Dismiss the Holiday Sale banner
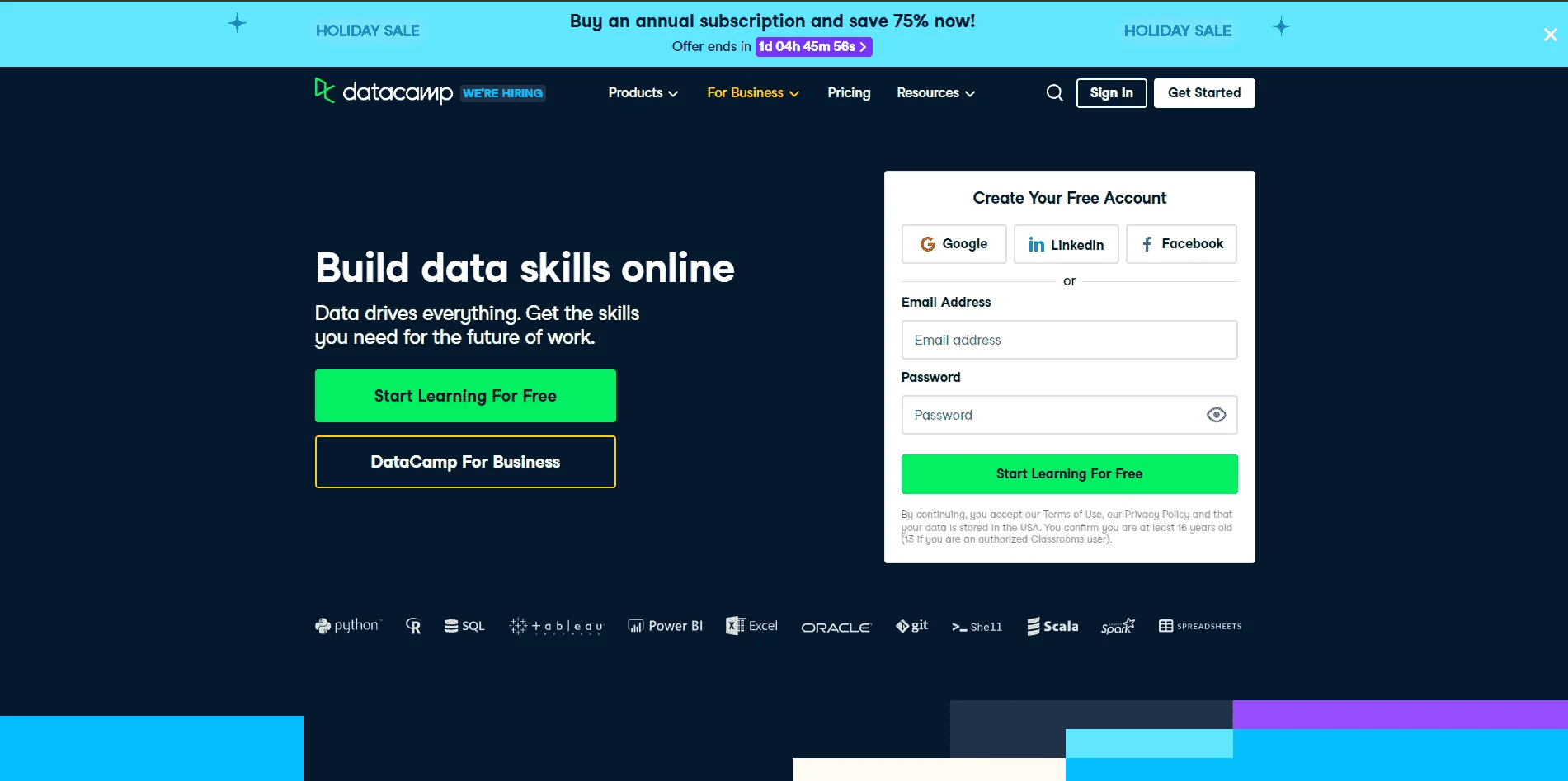 coord(1550,35)
